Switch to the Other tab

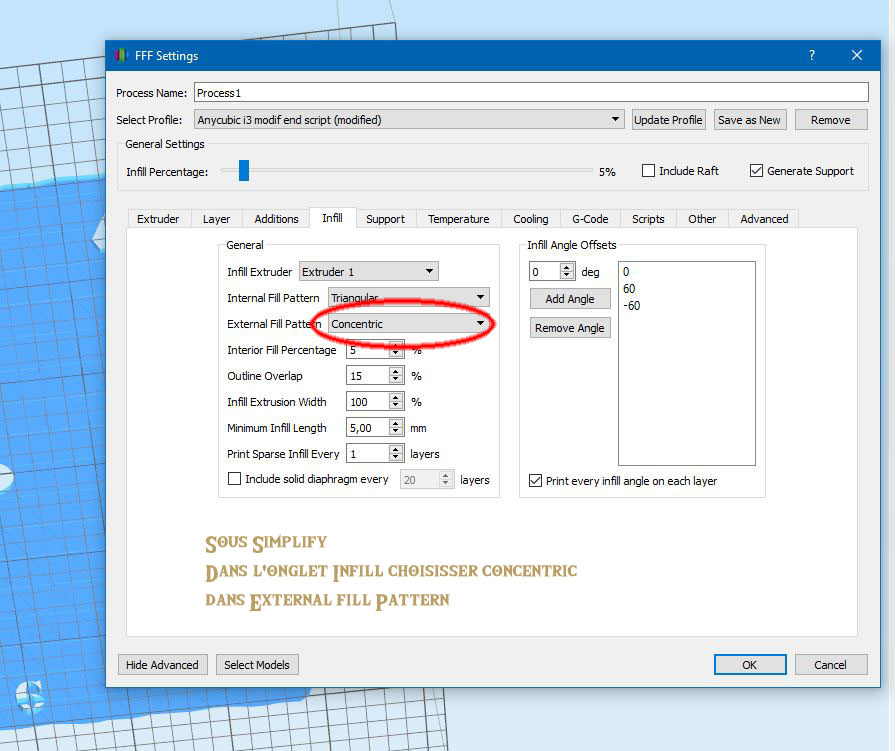702,219
